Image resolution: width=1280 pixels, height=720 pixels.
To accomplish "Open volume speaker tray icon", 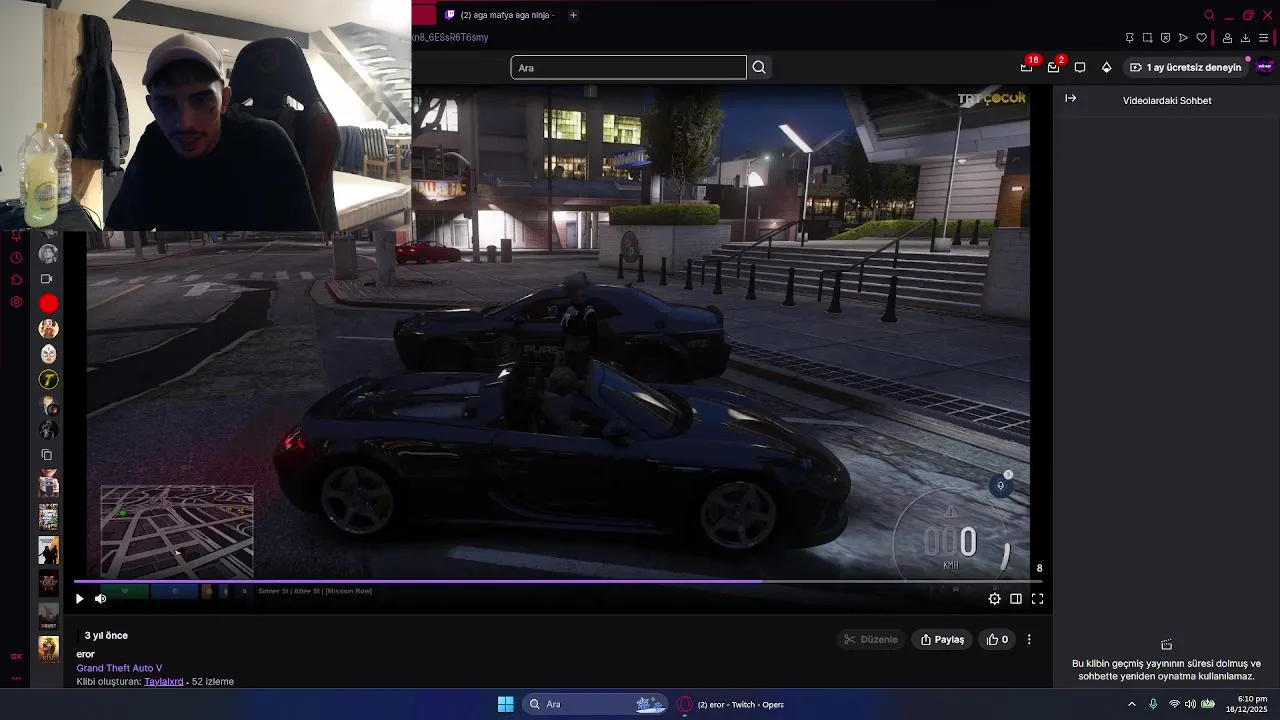I will [x=1190, y=704].
